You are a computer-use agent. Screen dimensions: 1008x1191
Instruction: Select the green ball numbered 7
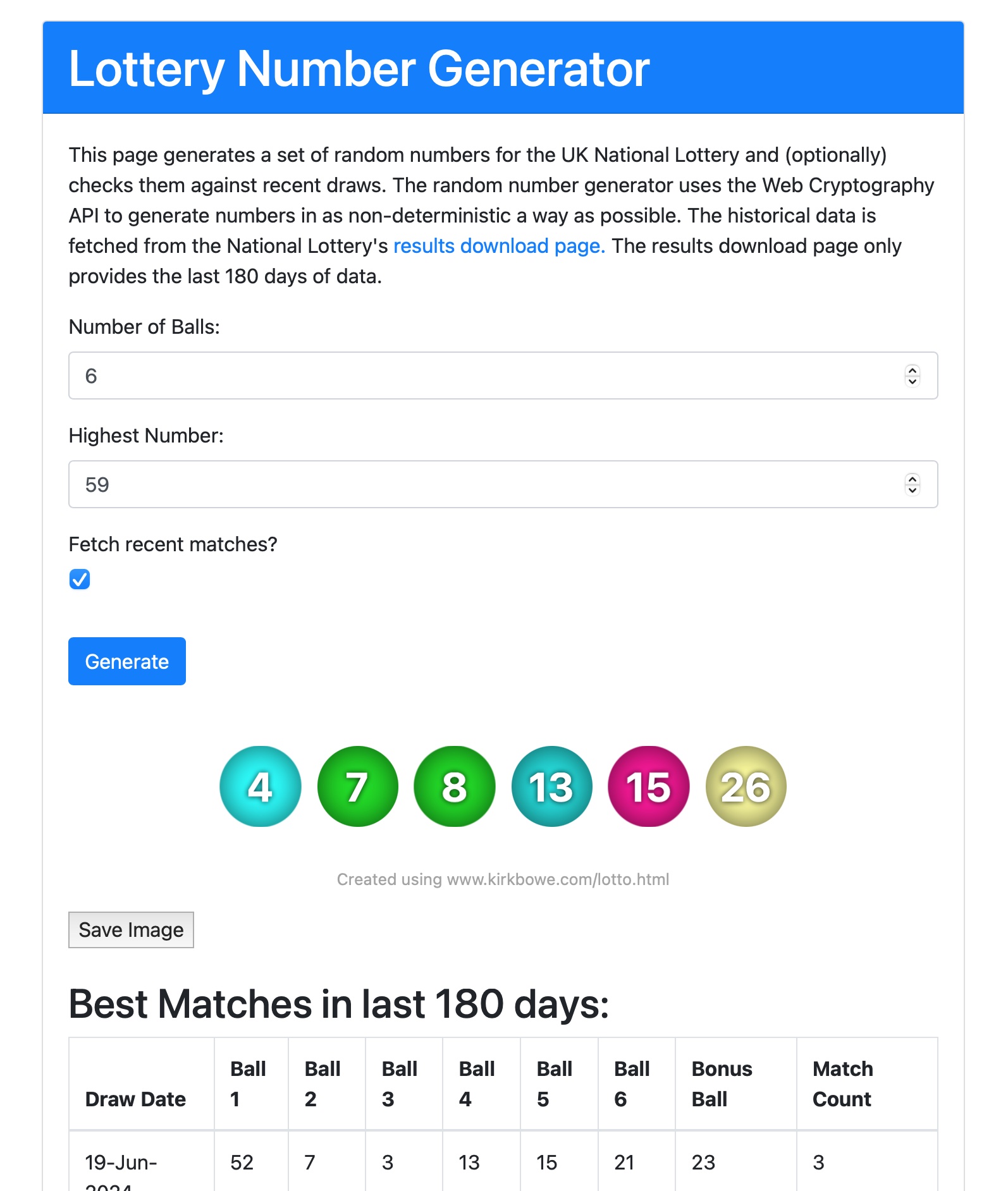357,786
